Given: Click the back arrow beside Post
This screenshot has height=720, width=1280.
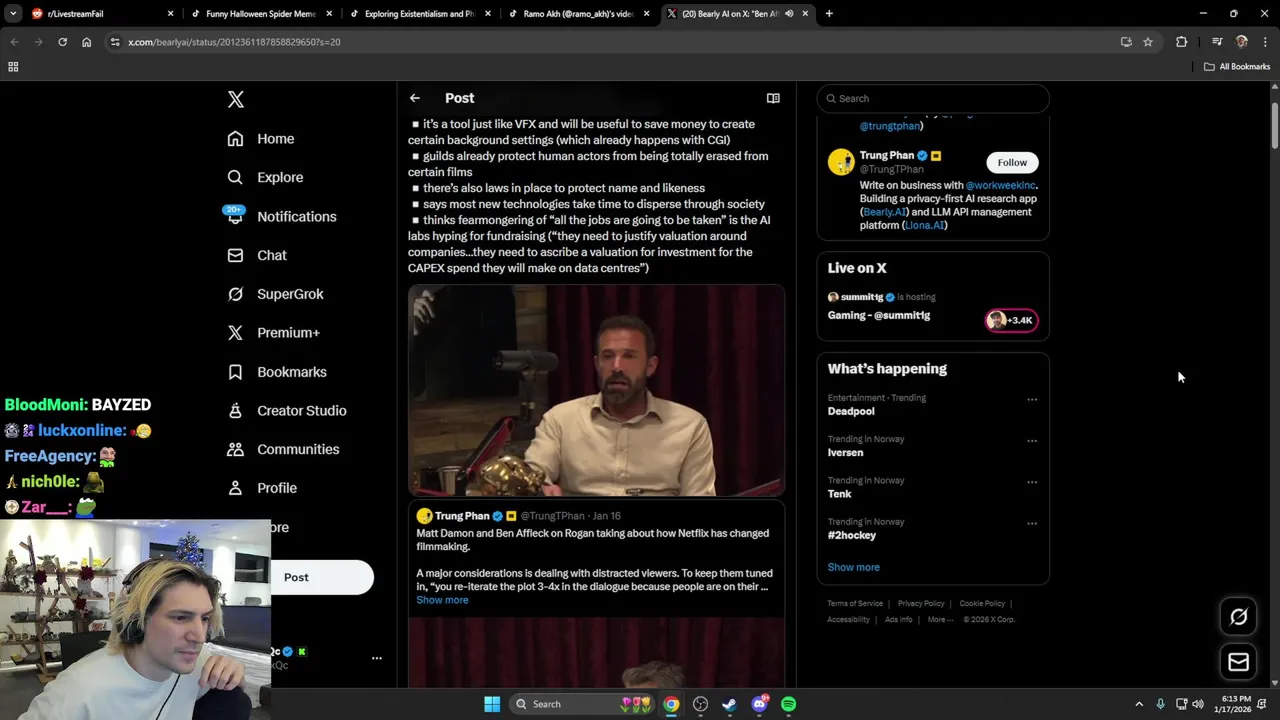Looking at the screenshot, I should pos(415,98).
